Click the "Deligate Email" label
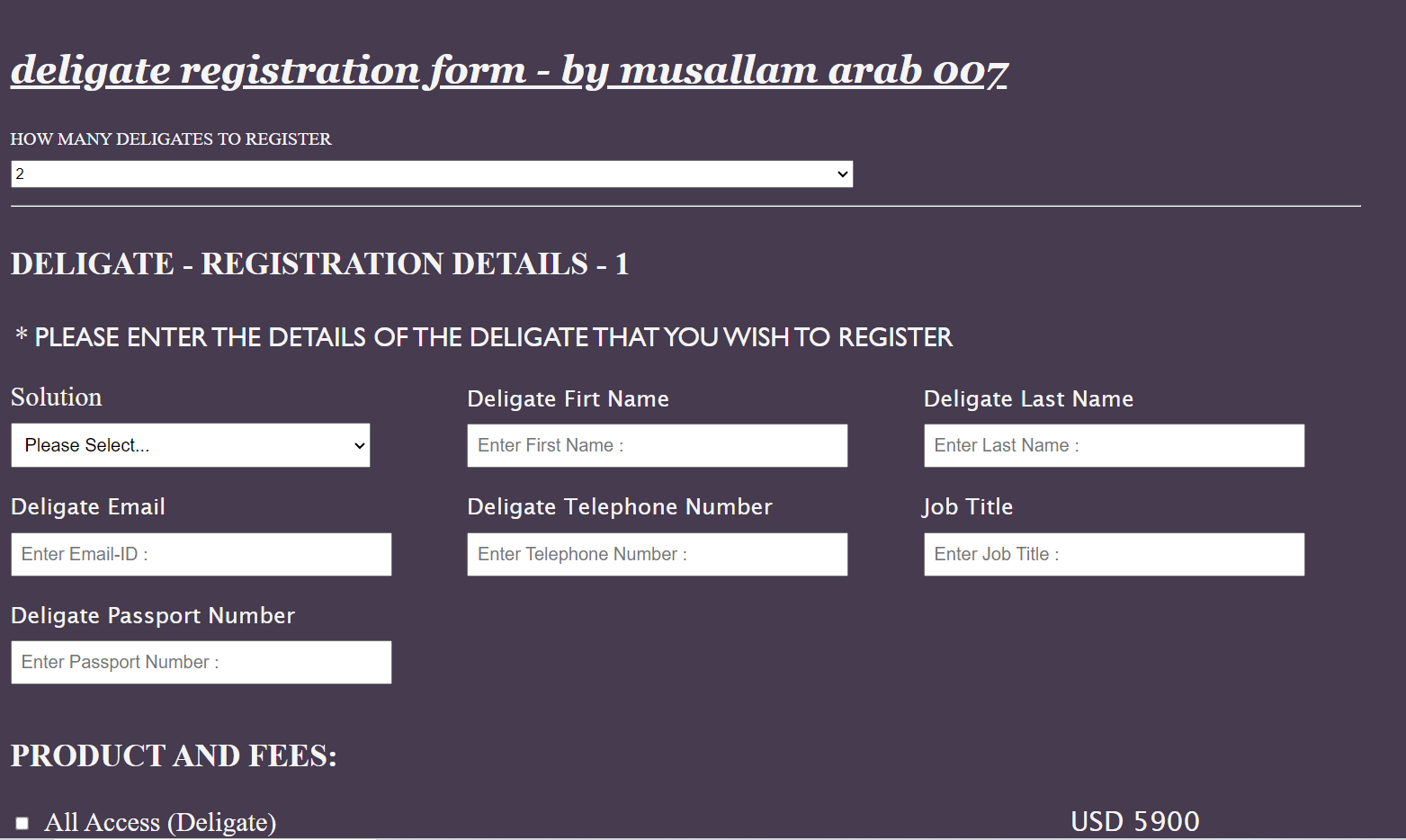1406x840 pixels. click(88, 506)
